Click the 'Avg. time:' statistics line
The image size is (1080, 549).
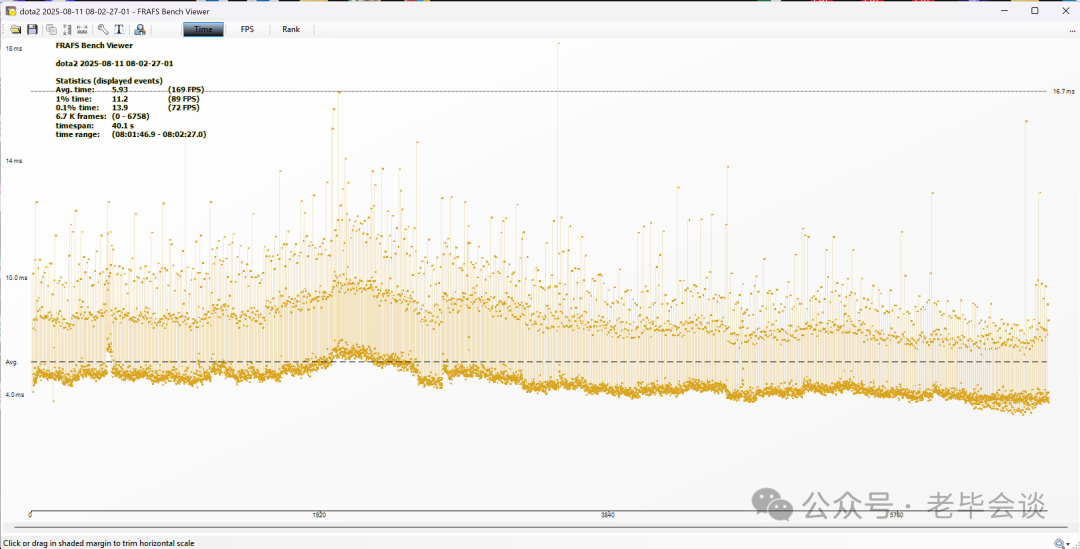130,90
